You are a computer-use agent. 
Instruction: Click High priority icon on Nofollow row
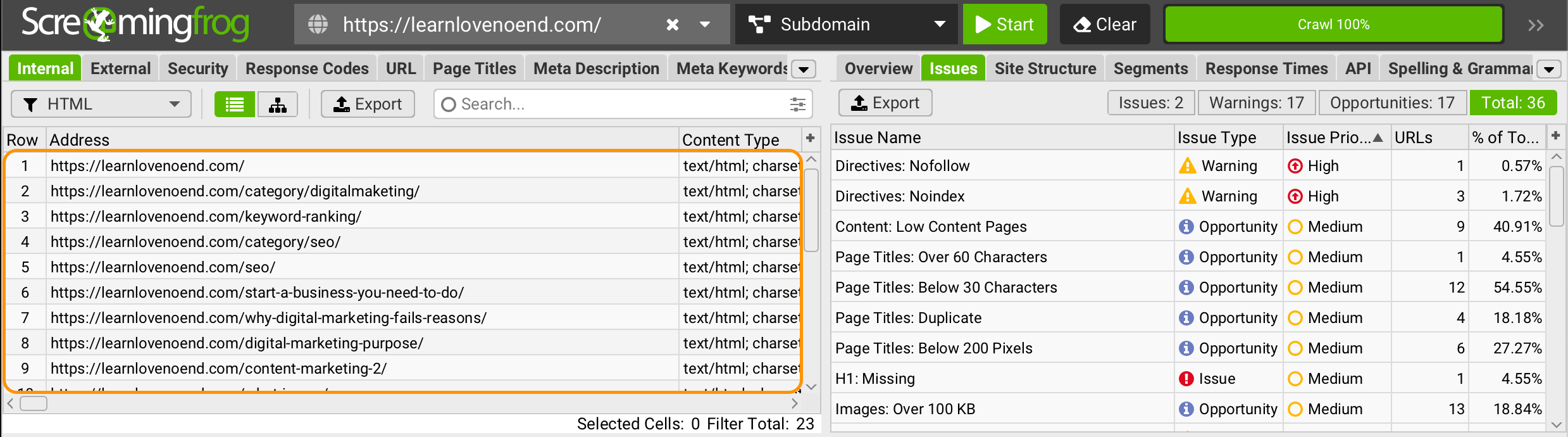point(1295,166)
